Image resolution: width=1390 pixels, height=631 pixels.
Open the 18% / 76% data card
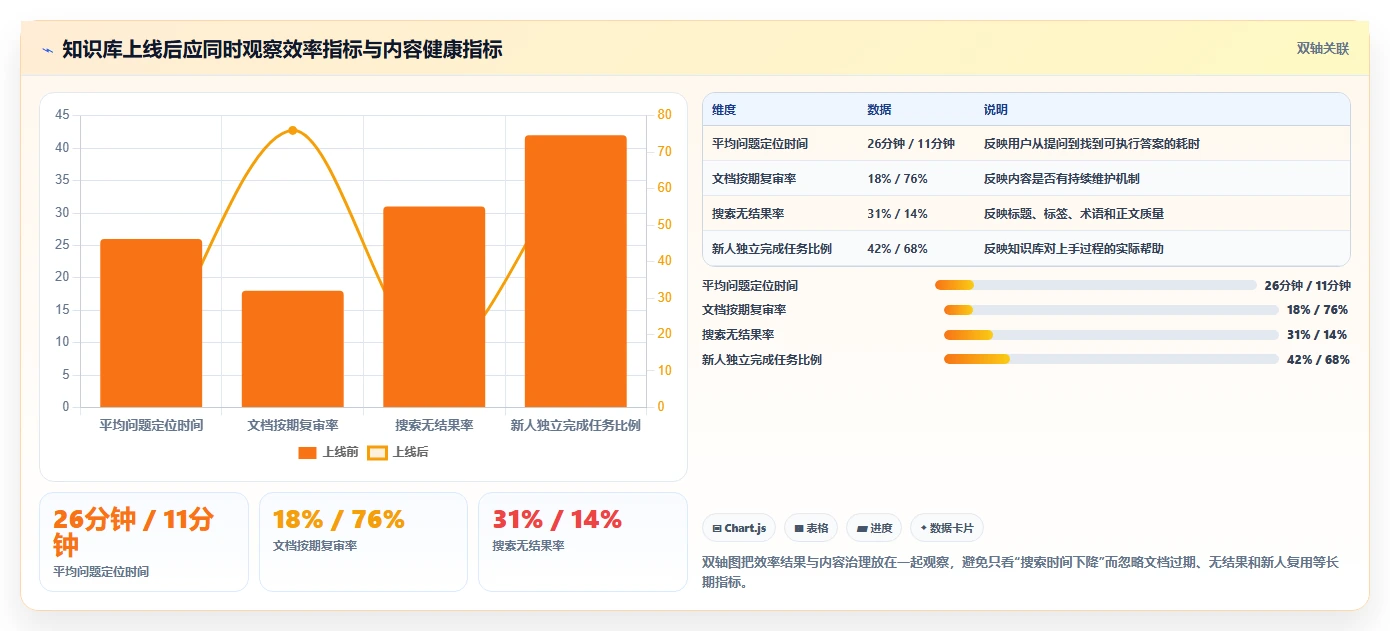(x=363, y=542)
